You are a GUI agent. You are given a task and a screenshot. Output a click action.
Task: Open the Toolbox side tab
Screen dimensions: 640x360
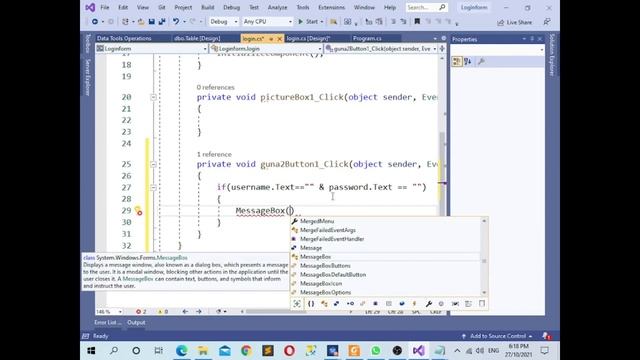click(x=87, y=43)
